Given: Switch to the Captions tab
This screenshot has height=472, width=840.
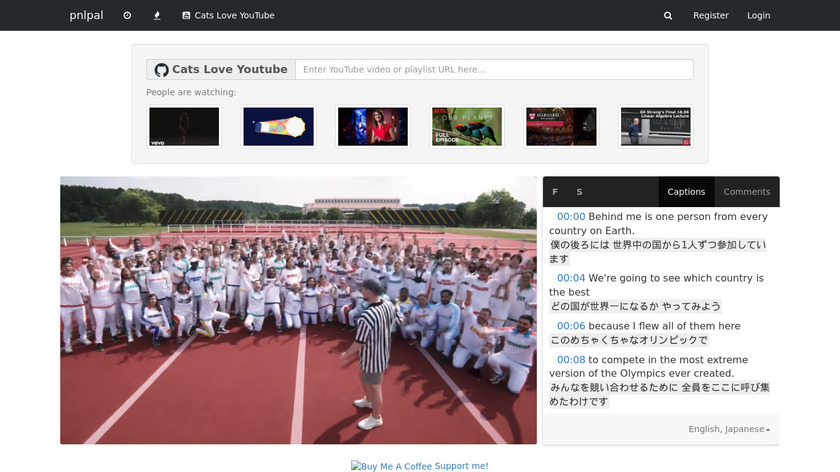Looking at the screenshot, I should coord(686,192).
